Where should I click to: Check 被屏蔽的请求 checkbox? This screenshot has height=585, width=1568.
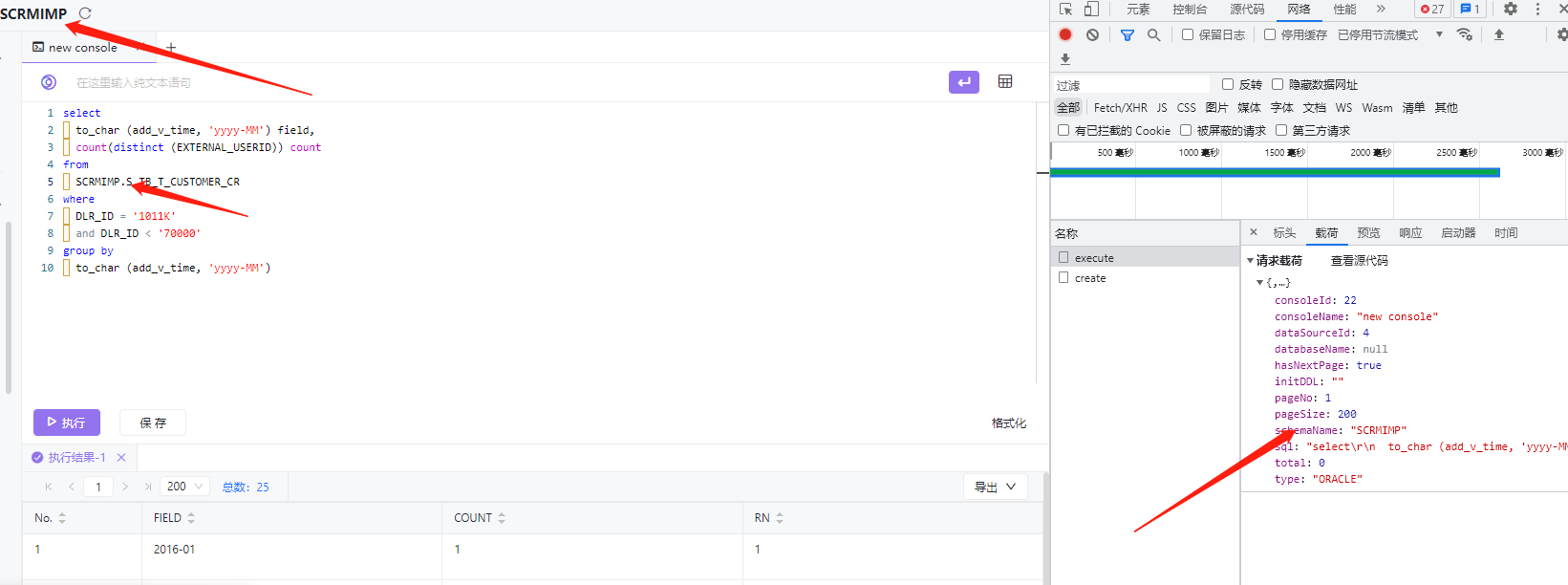click(x=1186, y=130)
